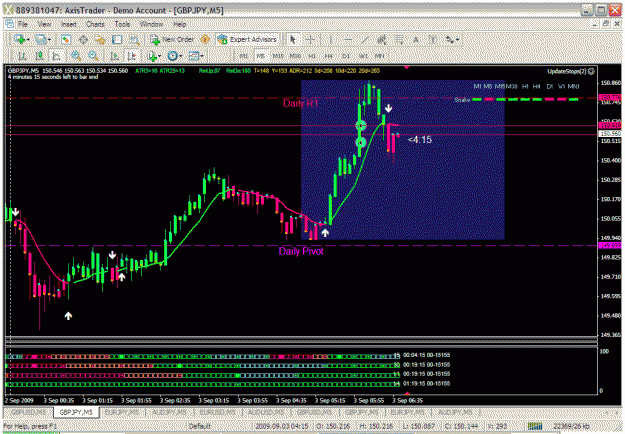Image resolution: width=625 pixels, height=434 pixels.
Task: Open the Charts menu
Action: pos(95,24)
